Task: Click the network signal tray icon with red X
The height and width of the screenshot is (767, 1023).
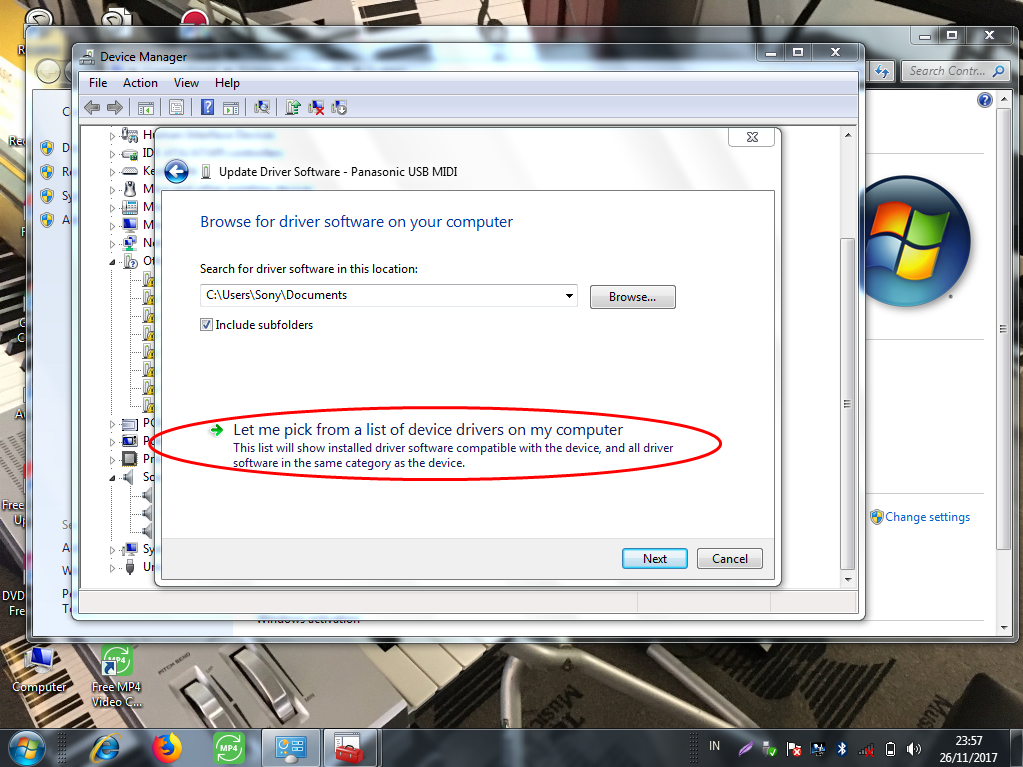Action: click(x=866, y=749)
